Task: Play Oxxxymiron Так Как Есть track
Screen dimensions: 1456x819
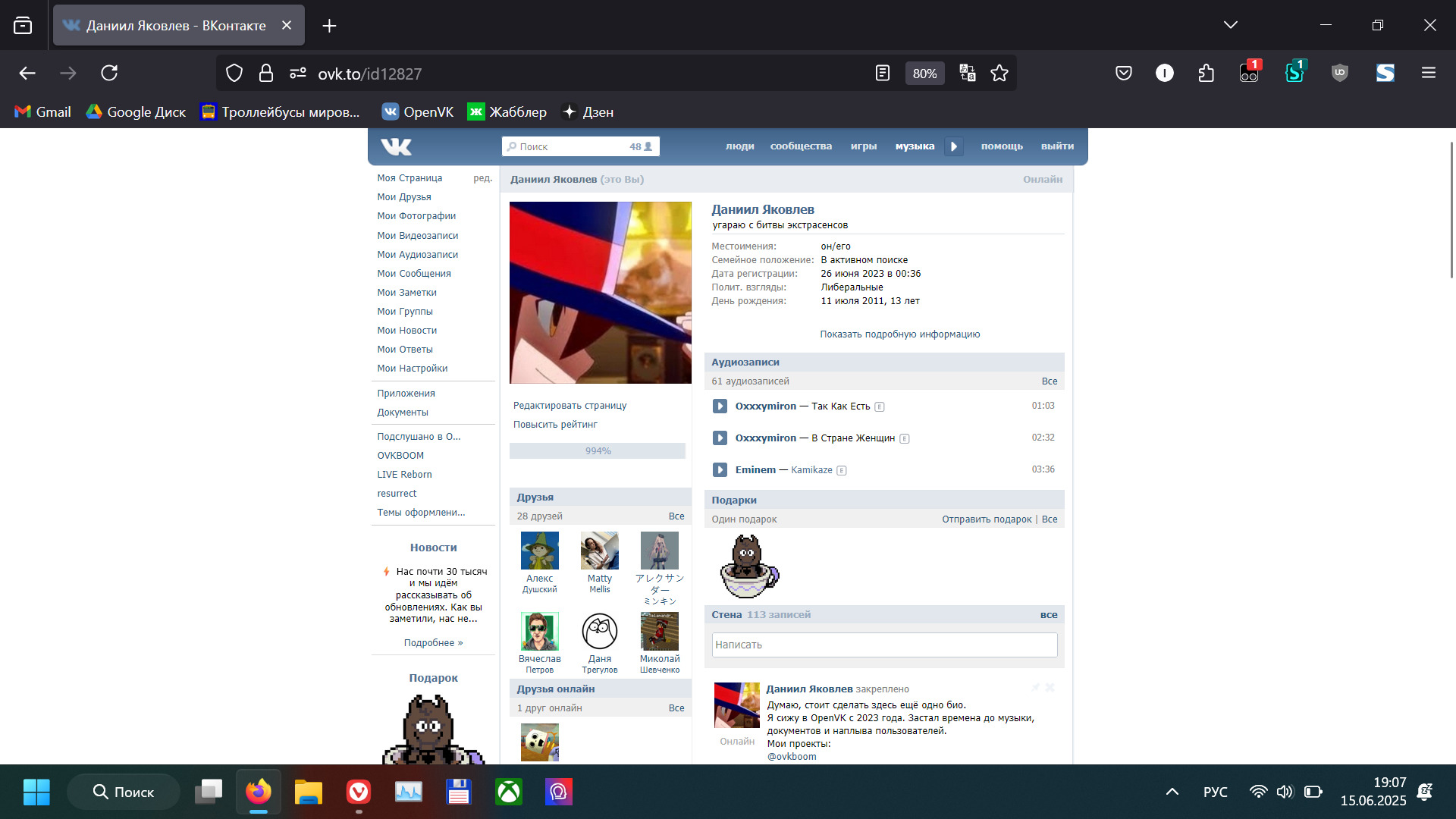Action: click(720, 406)
